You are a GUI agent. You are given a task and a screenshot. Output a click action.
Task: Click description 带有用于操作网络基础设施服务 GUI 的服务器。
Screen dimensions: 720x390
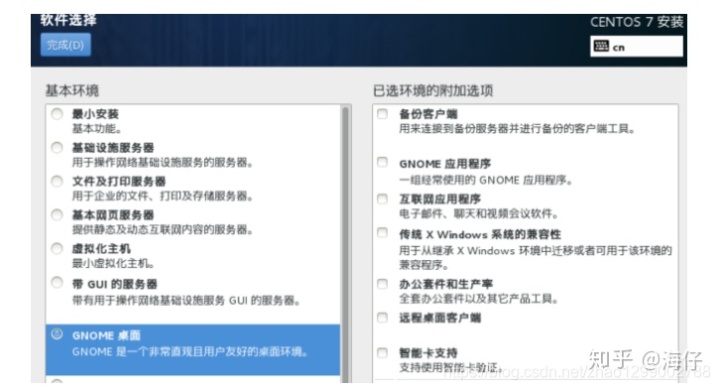(186, 300)
